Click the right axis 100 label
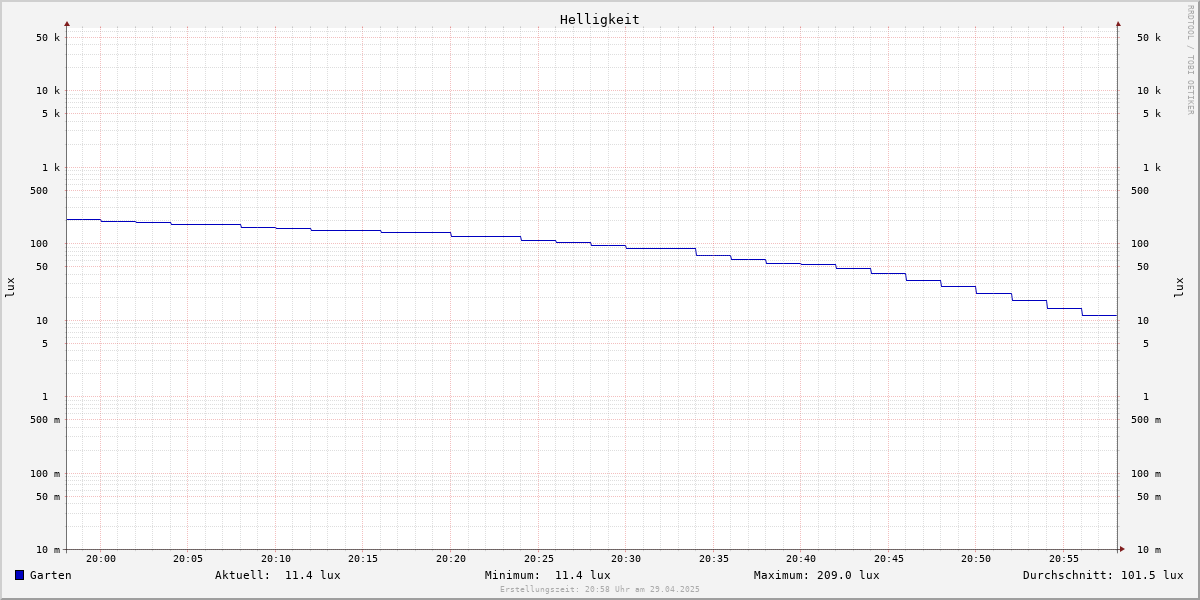 (1140, 244)
